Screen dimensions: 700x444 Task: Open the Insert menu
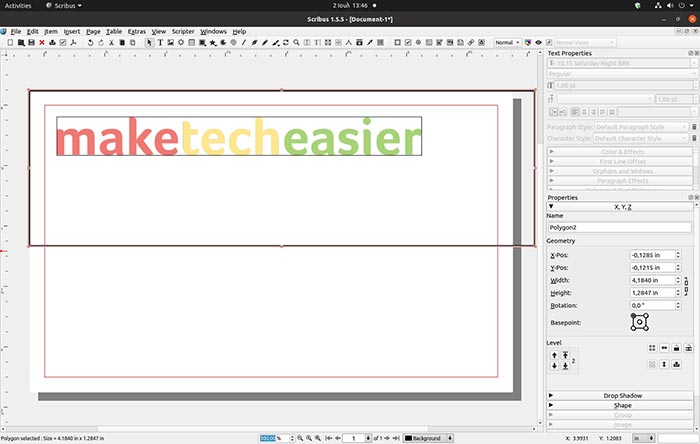click(72, 31)
